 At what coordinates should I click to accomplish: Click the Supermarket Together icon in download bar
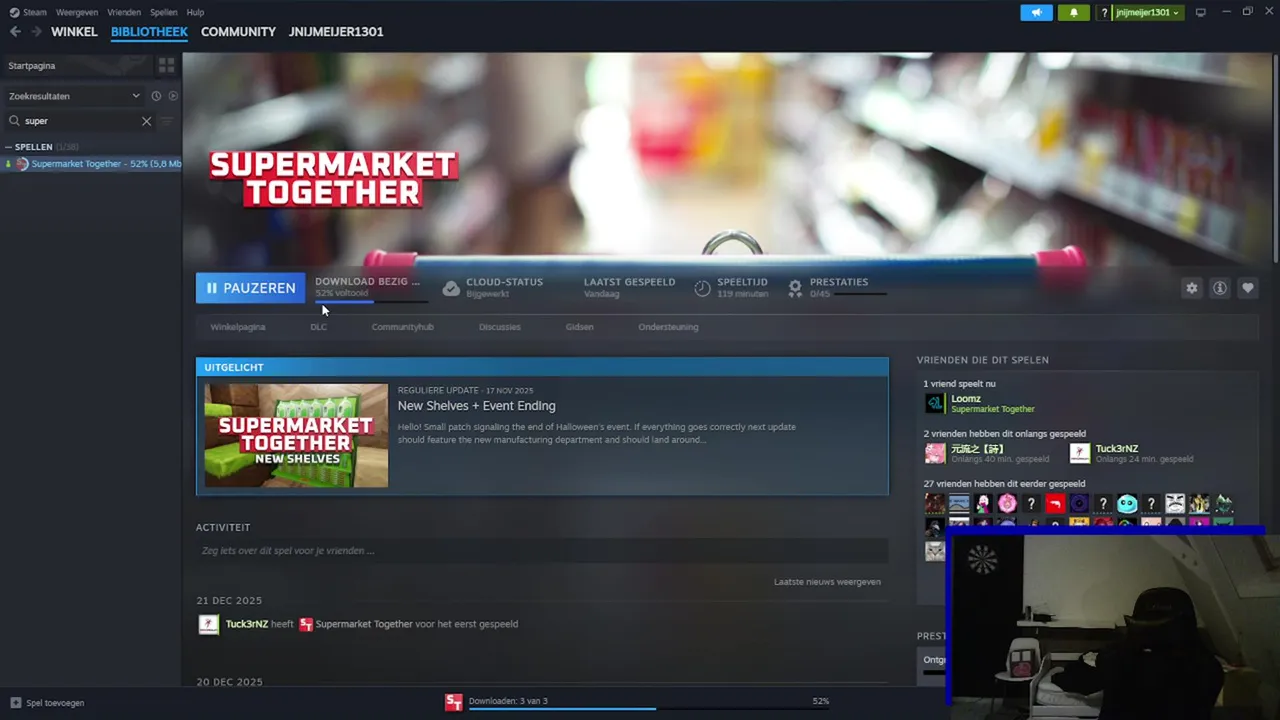click(454, 702)
